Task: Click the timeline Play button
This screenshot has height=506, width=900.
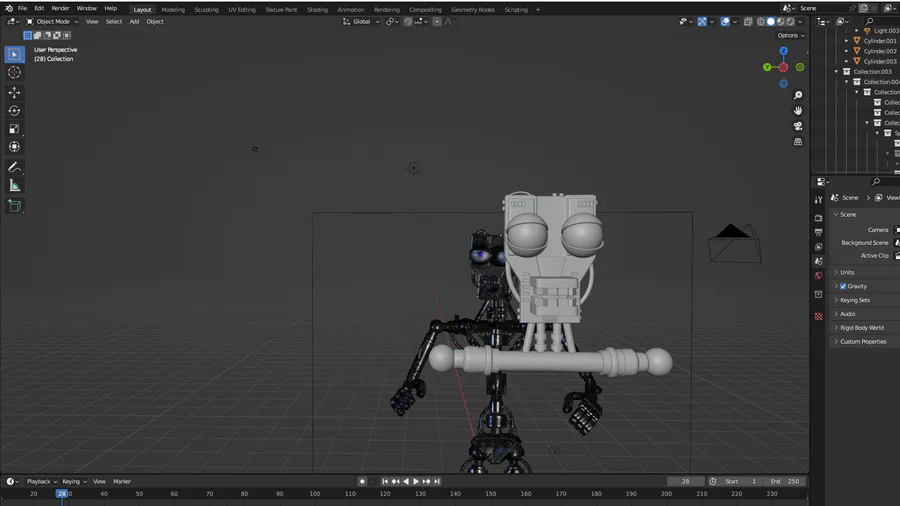Action: click(x=416, y=481)
